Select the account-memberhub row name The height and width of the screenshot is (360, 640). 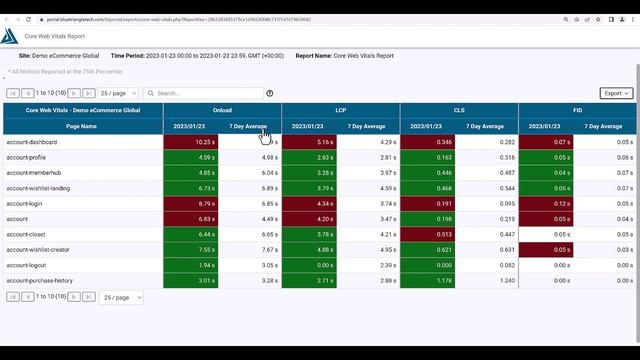tap(34, 173)
